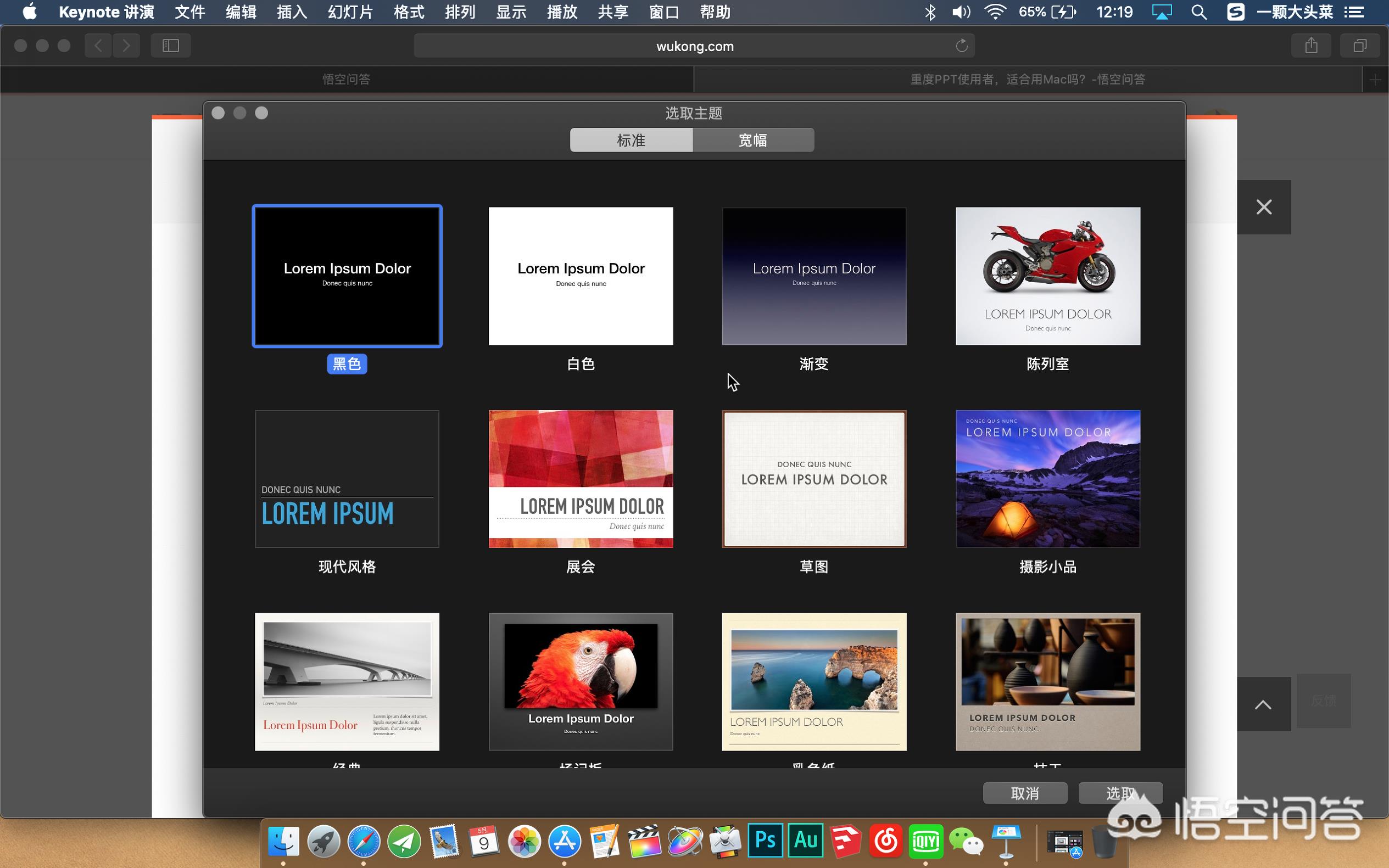Switch to 宽幅 (Wide) format tab
1389x868 pixels.
[753, 140]
